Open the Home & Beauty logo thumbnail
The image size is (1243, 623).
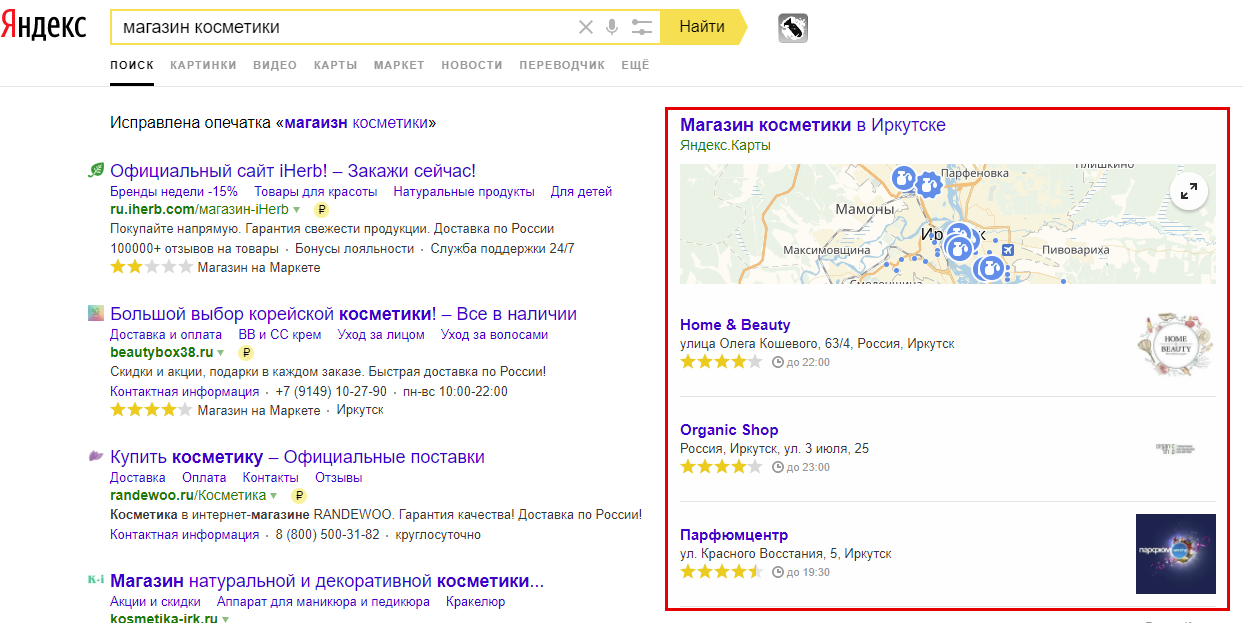(x=1176, y=344)
